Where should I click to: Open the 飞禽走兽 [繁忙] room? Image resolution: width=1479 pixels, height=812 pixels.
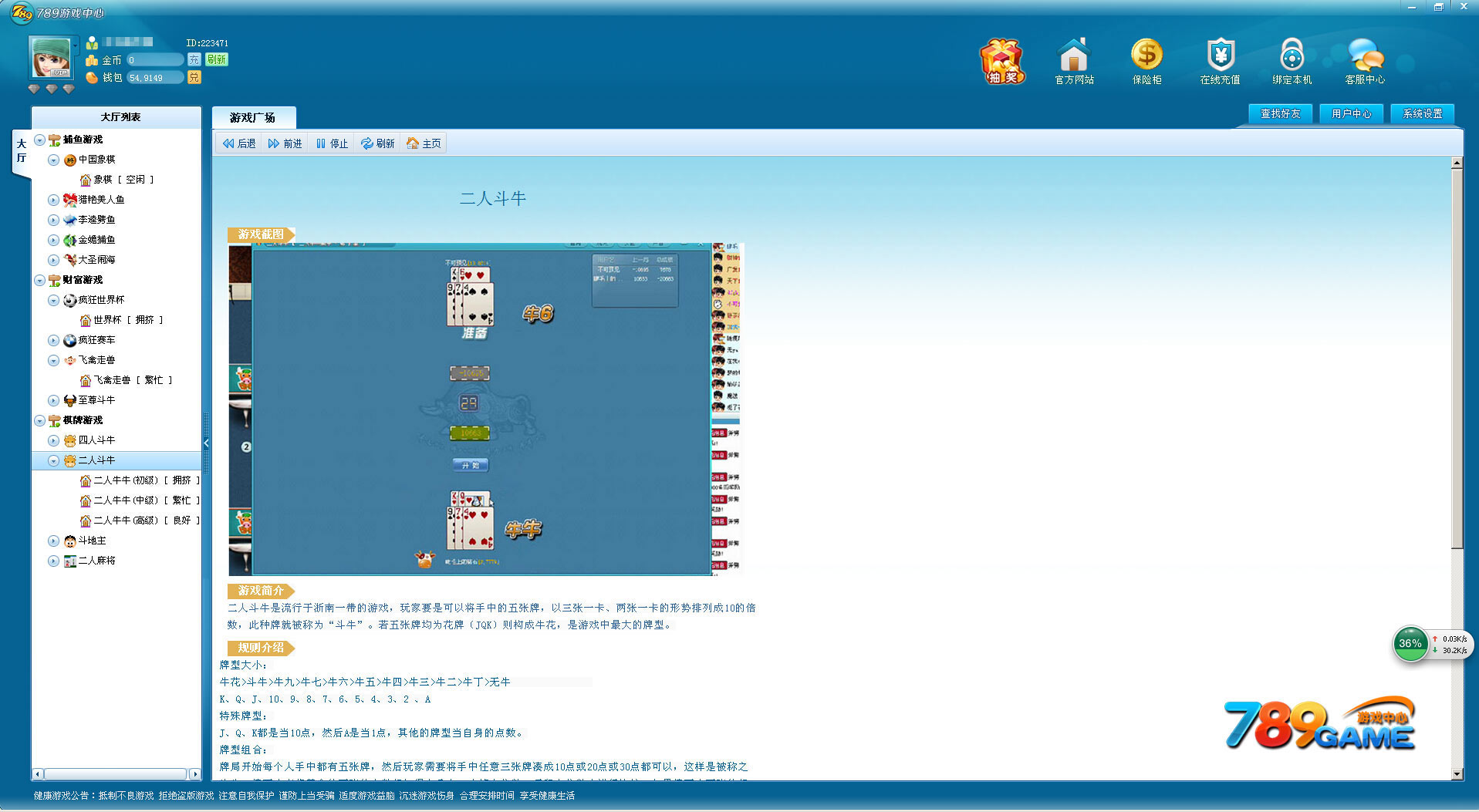126,380
